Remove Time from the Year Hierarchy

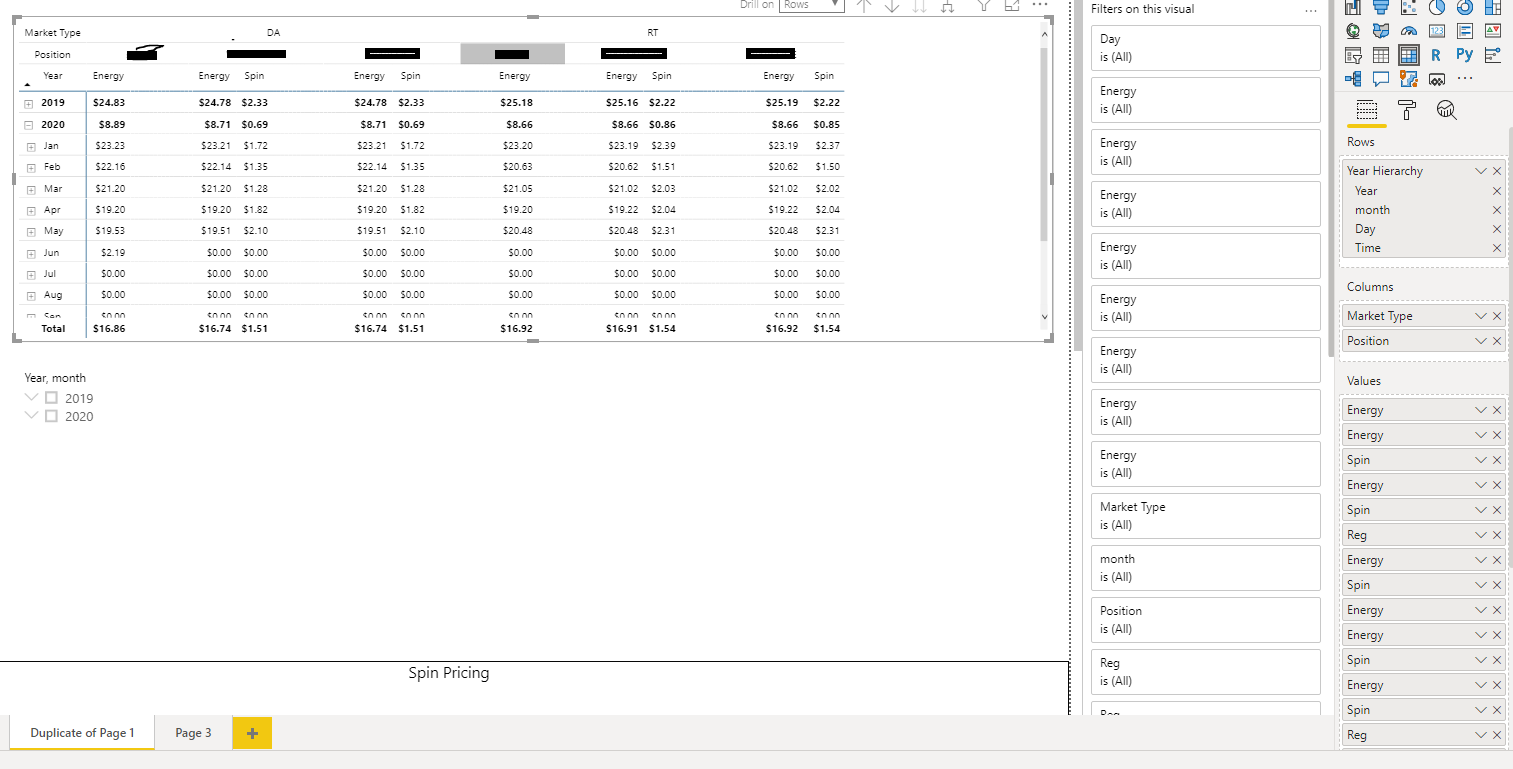[1497, 248]
